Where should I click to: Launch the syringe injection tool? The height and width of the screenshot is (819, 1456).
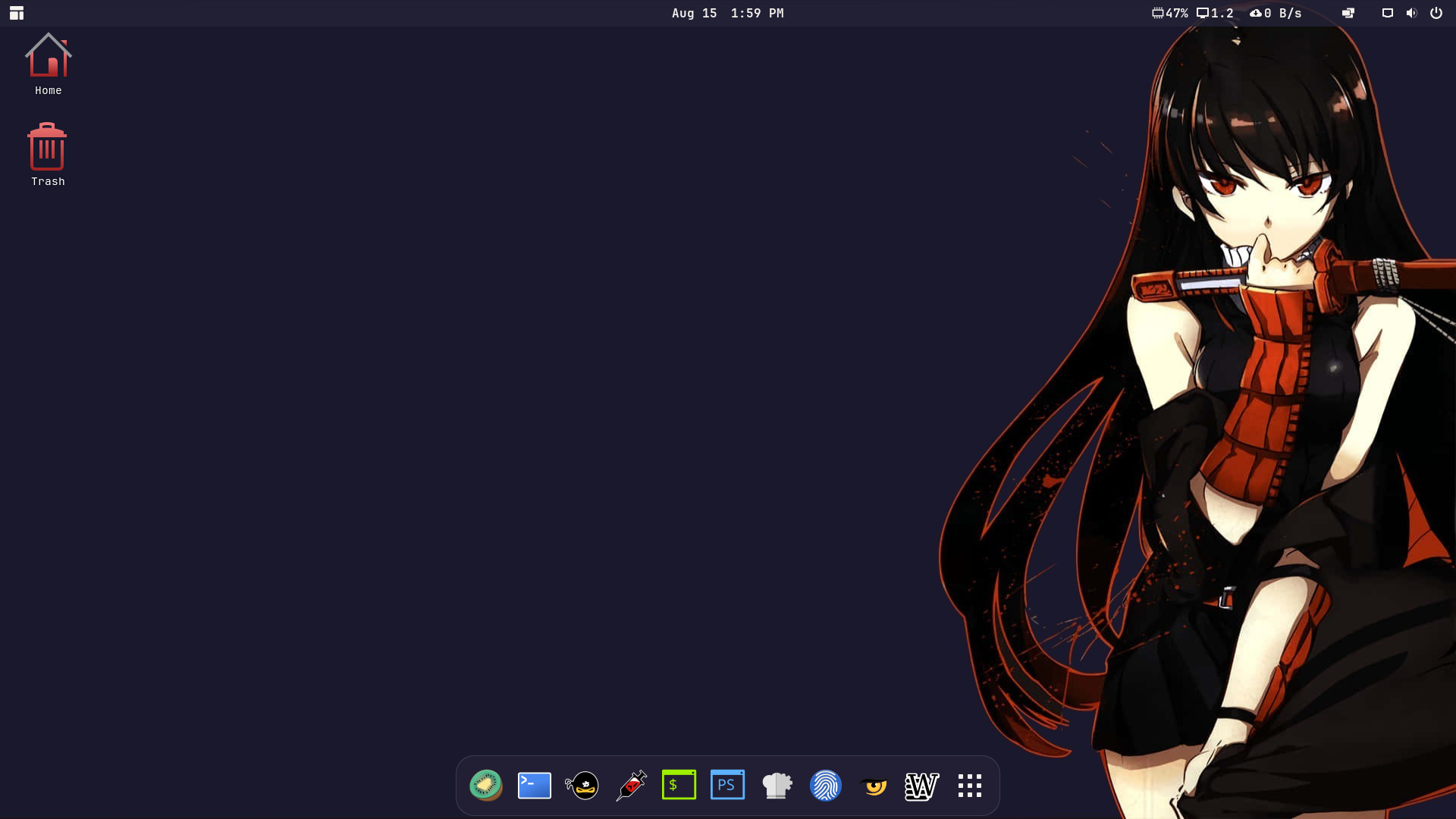pyautogui.click(x=631, y=786)
